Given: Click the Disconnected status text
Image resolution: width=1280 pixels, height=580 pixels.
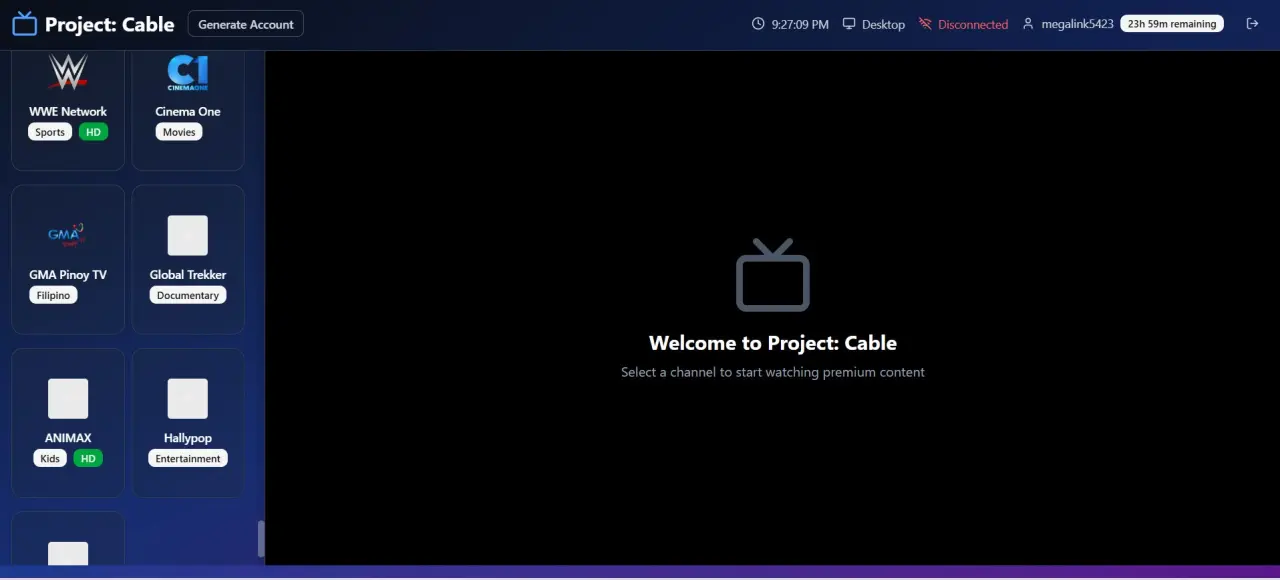Looking at the screenshot, I should click(x=973, y=24).
